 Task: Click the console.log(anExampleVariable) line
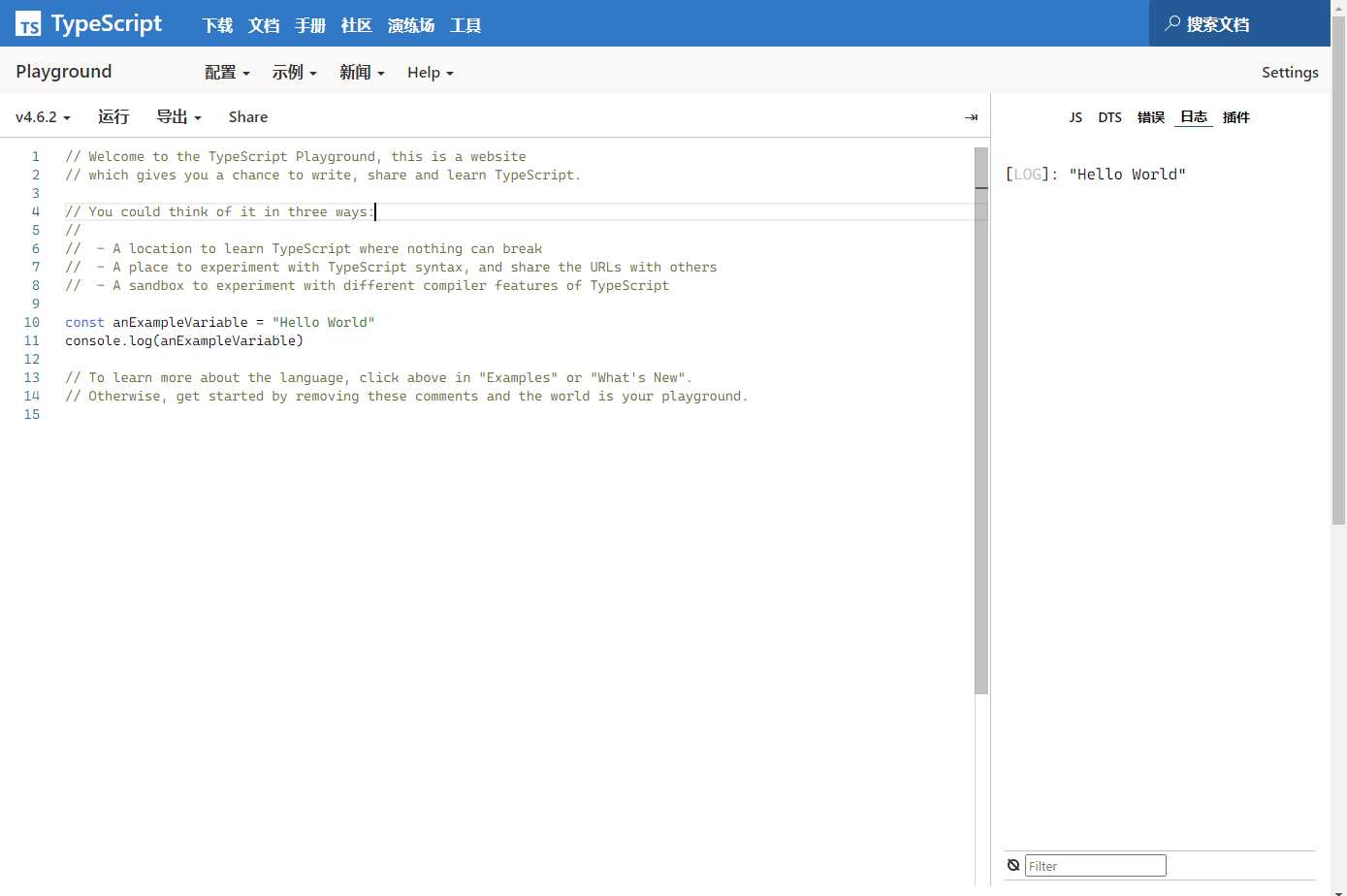184,341
